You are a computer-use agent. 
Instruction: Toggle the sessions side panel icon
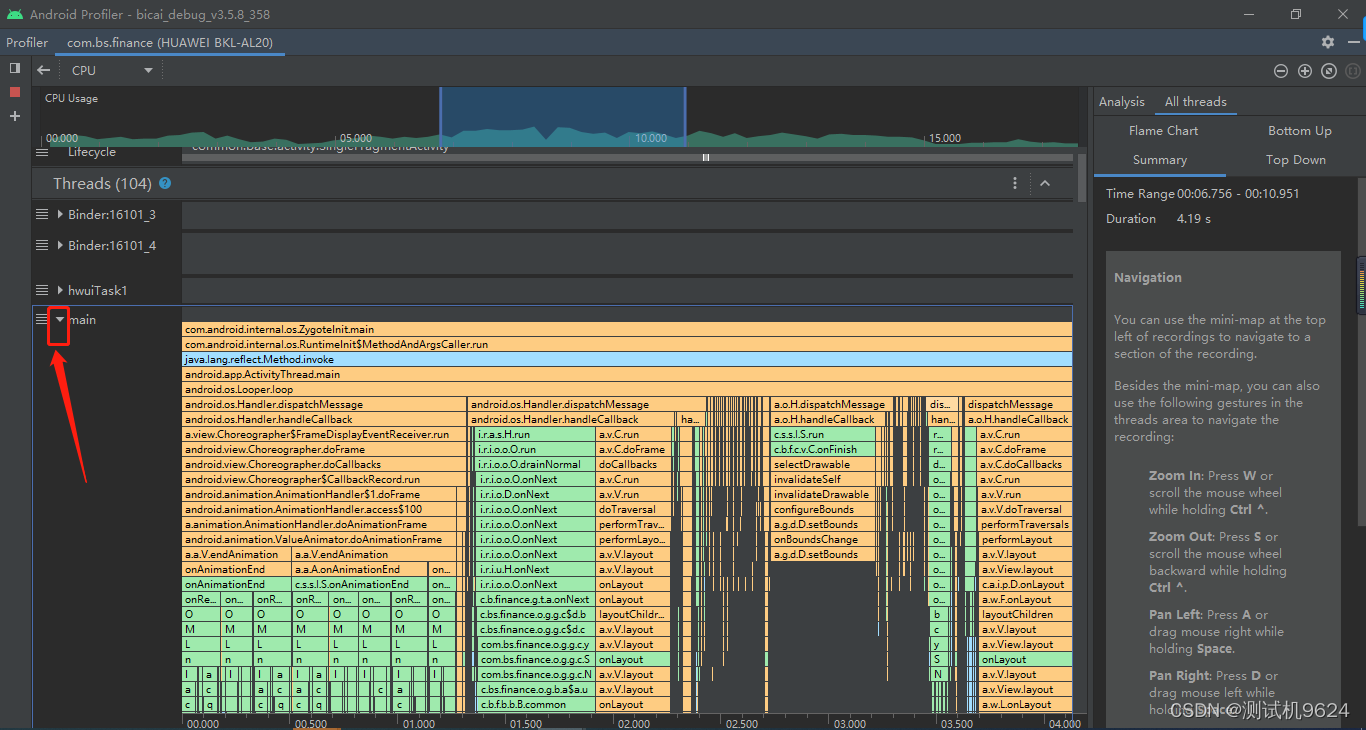point(15,68)
